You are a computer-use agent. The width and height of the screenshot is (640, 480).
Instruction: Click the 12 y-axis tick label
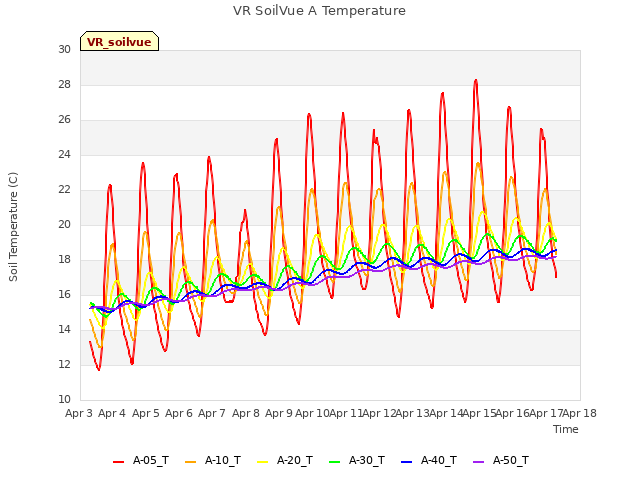(x=64, y=364)
